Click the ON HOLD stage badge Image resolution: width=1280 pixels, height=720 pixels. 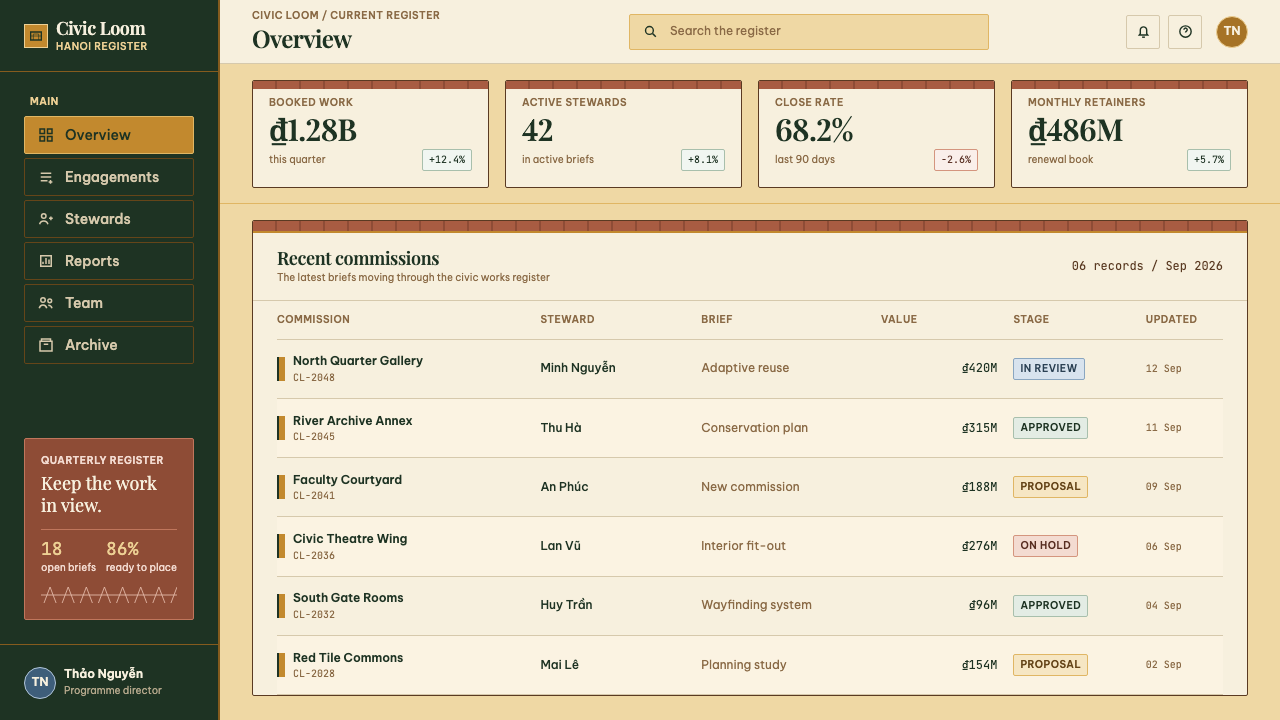pyautogui.click(x=1045, y=546)
